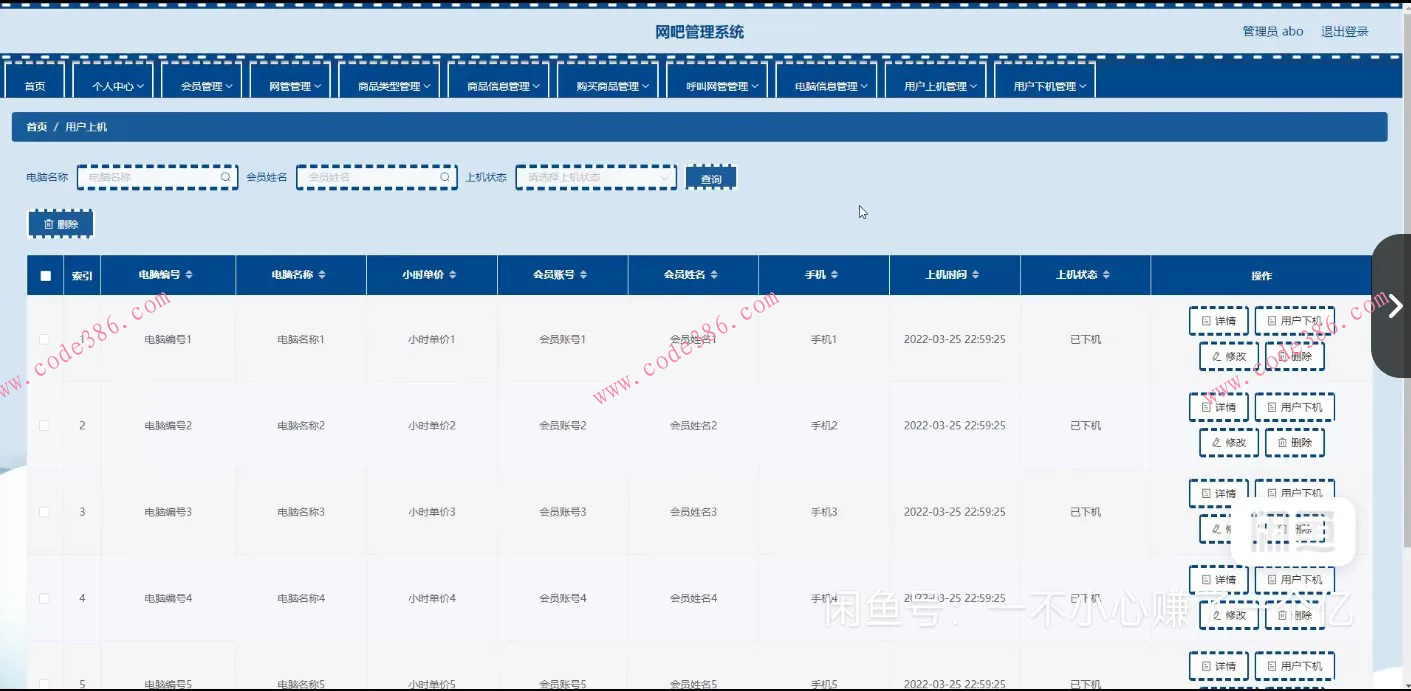Click the 删除 batch delete button

coord(61,224)
